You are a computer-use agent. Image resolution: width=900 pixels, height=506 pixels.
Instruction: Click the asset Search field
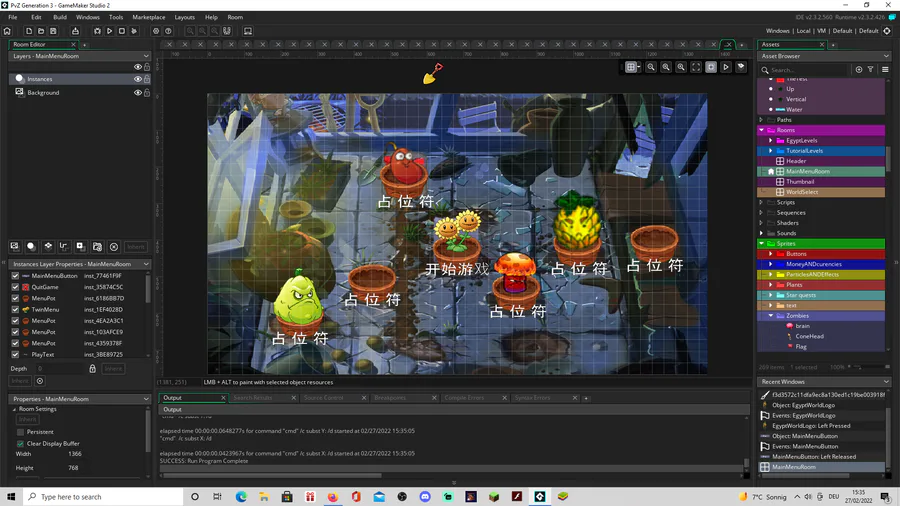(x=806, y=70)
